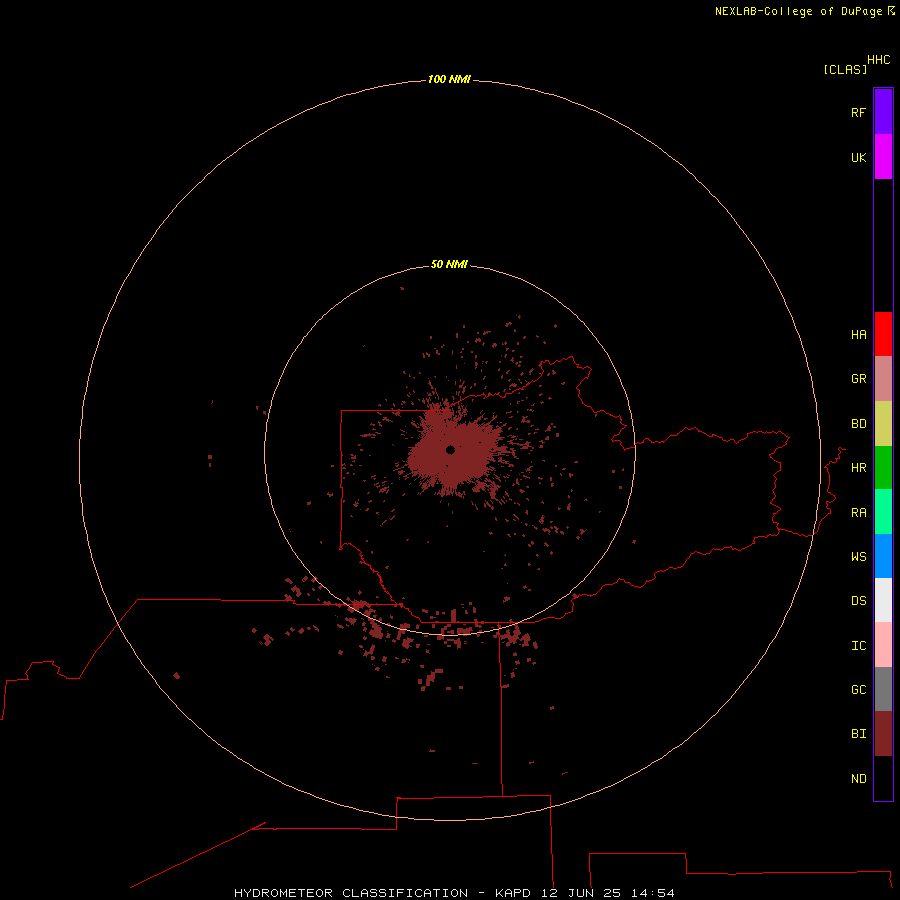900x900 pixels.
Task: Click the RA legend label
Action: point(859,513)
